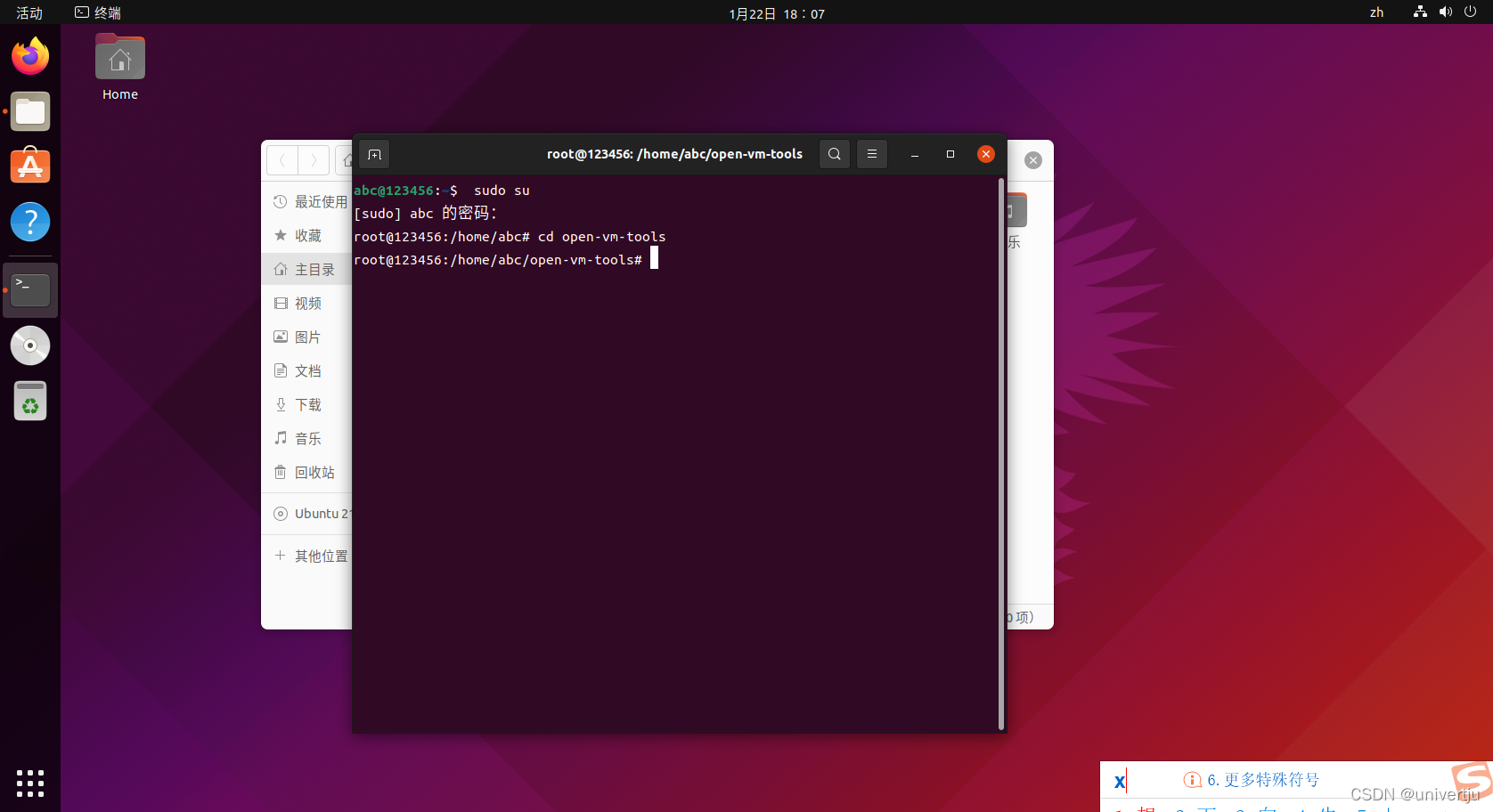
Task: Open 其他位置 in Files sidebar
Action: click(x=307, y=556)
